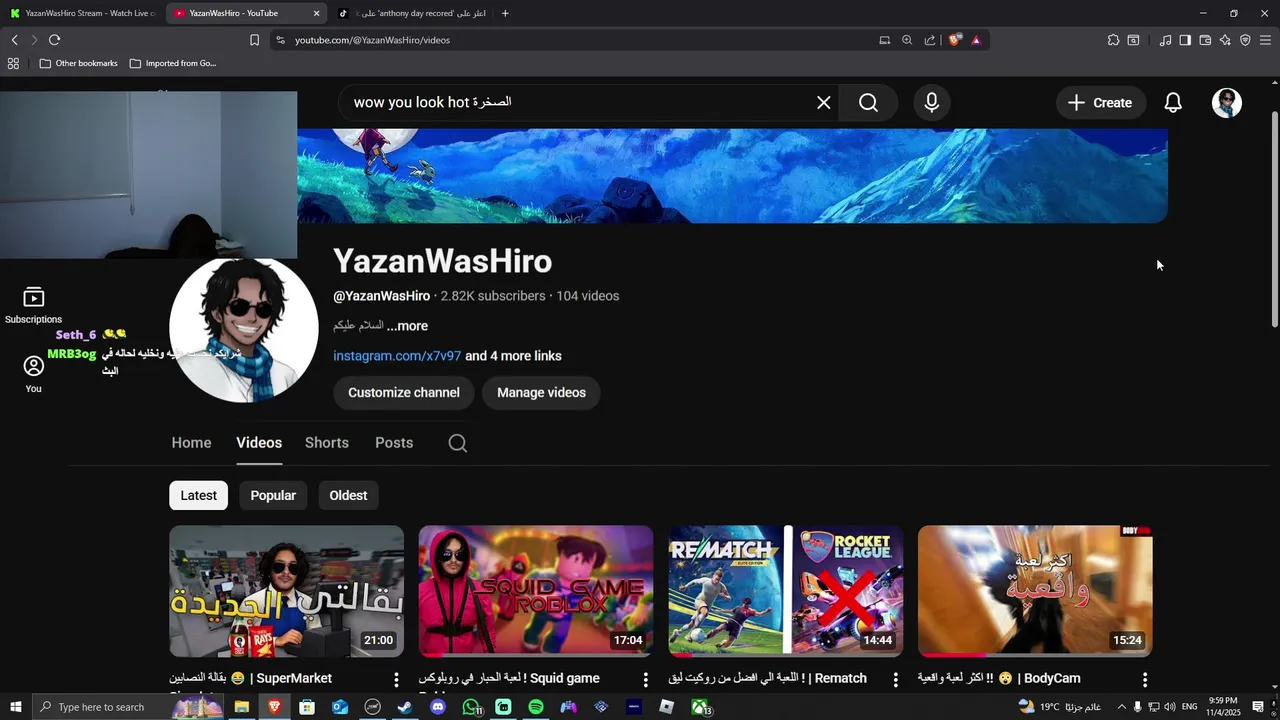
Task: Sort videos by Oldest chip
Action: coord(348,495)
